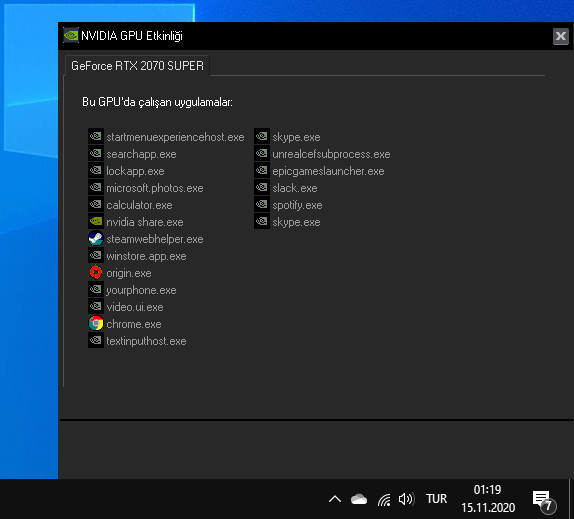Click the icon beside slack.exe

pos(262,187)
